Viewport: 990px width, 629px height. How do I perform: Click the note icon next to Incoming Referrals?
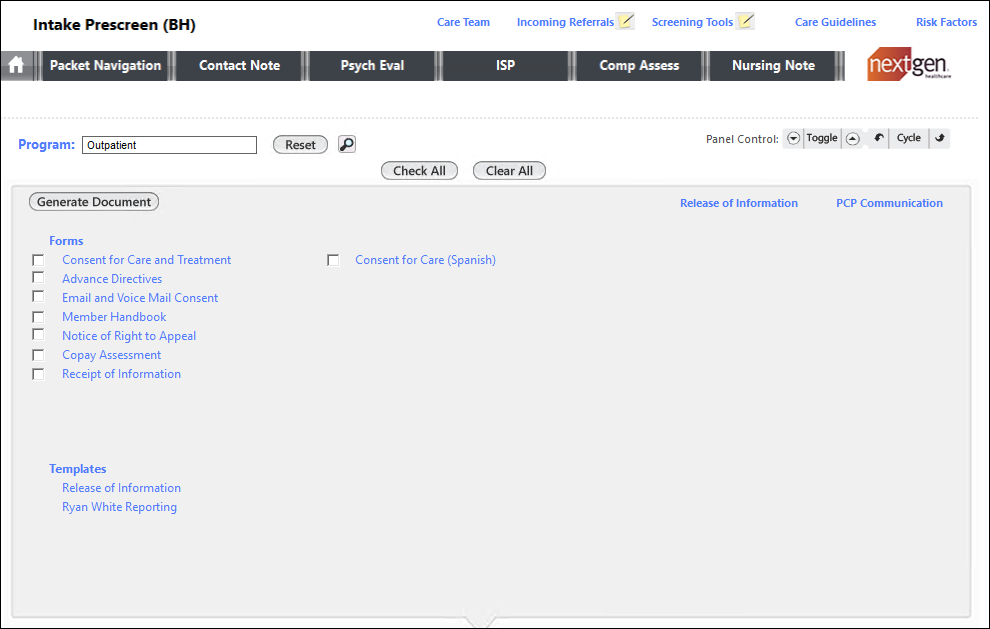coord(626,22)
